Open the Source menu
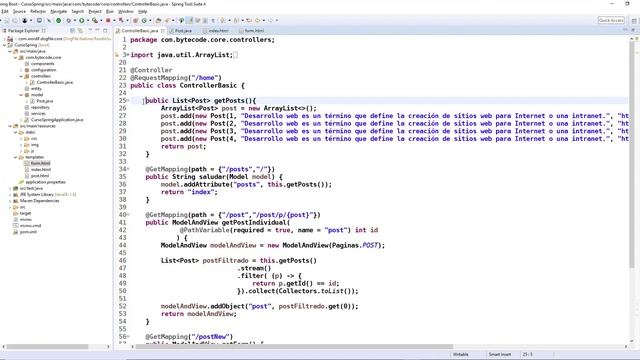The height and width of the screenshot is (360, 640). 19,11
